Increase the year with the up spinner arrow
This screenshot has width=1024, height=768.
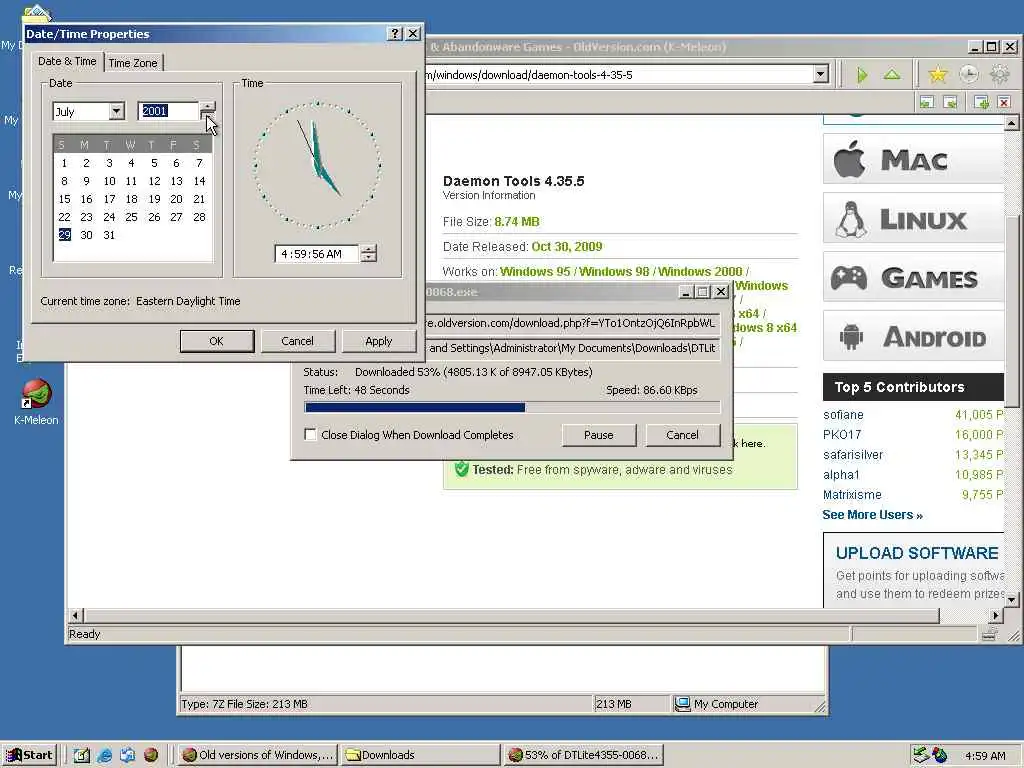207,106
